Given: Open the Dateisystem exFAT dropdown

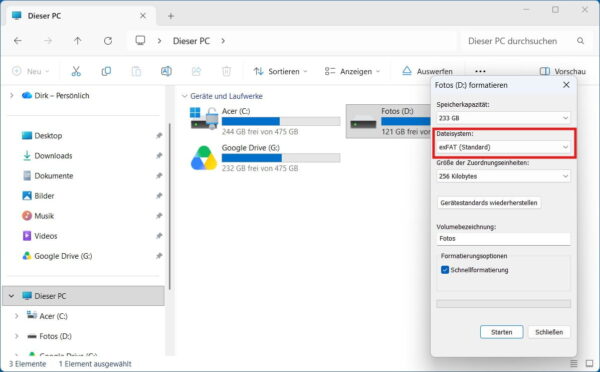Looking at the screenshot, I should click(503, 147).
